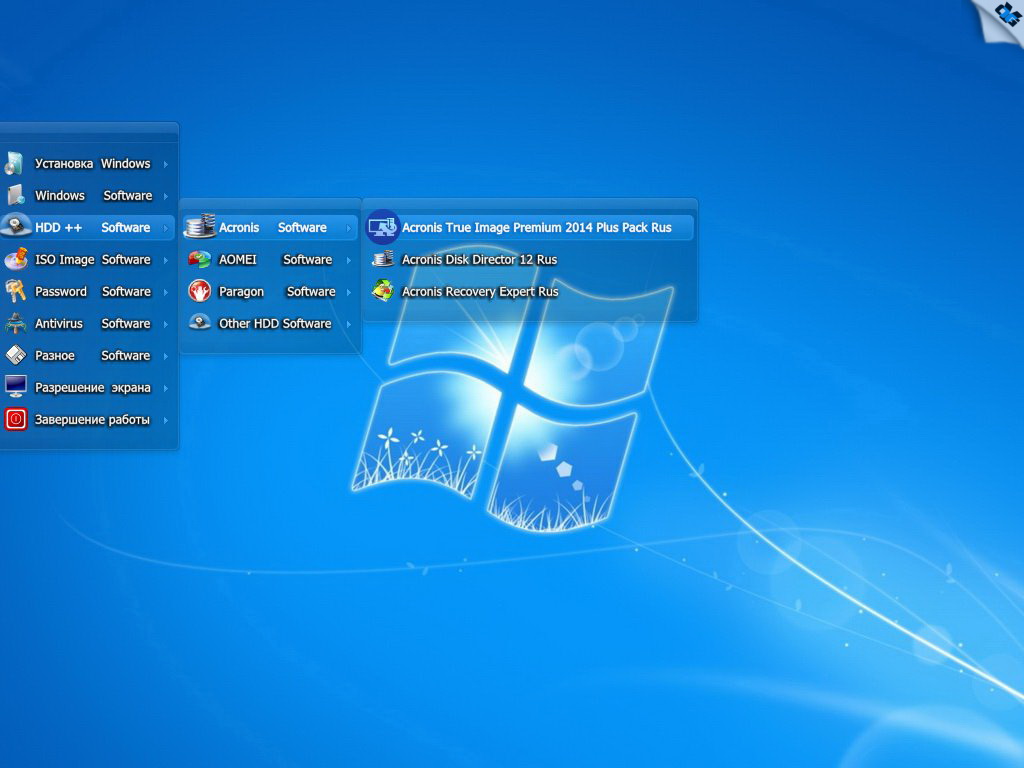Expand the Разное Software submenu arrow
The image size is (1024, 768).
[166, 356]
